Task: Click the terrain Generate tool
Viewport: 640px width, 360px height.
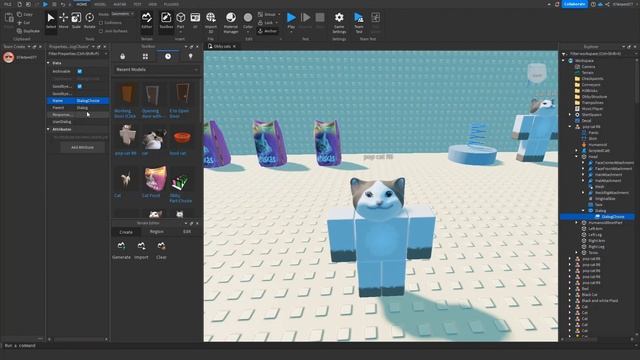Action: point(121,250)
